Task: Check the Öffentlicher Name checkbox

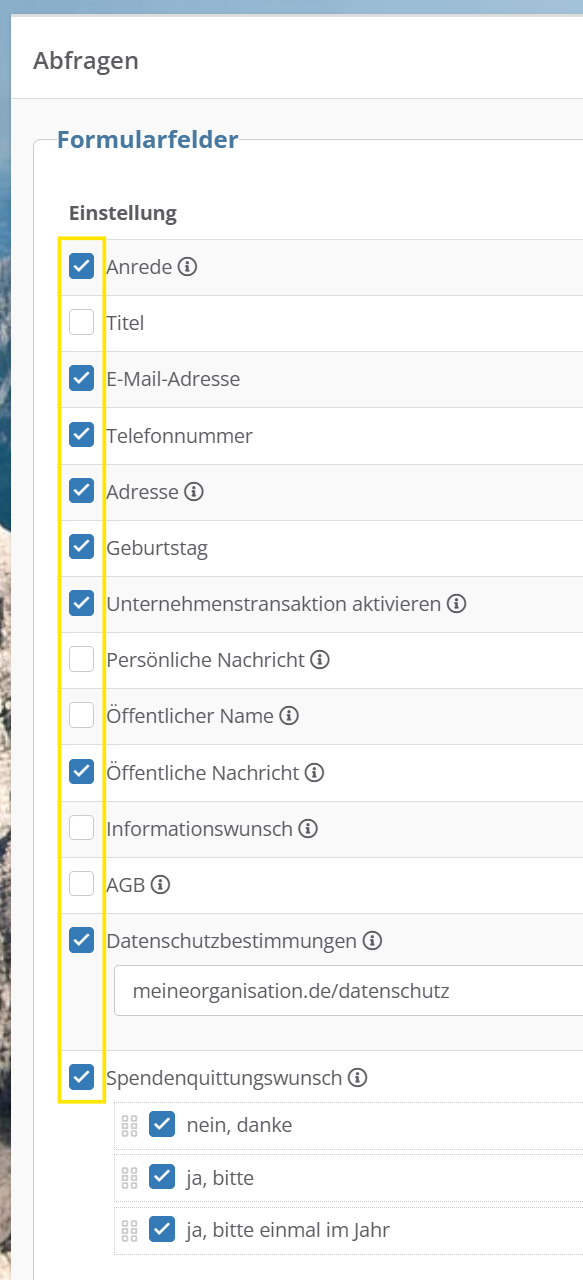Action: (x=82, y=716)
